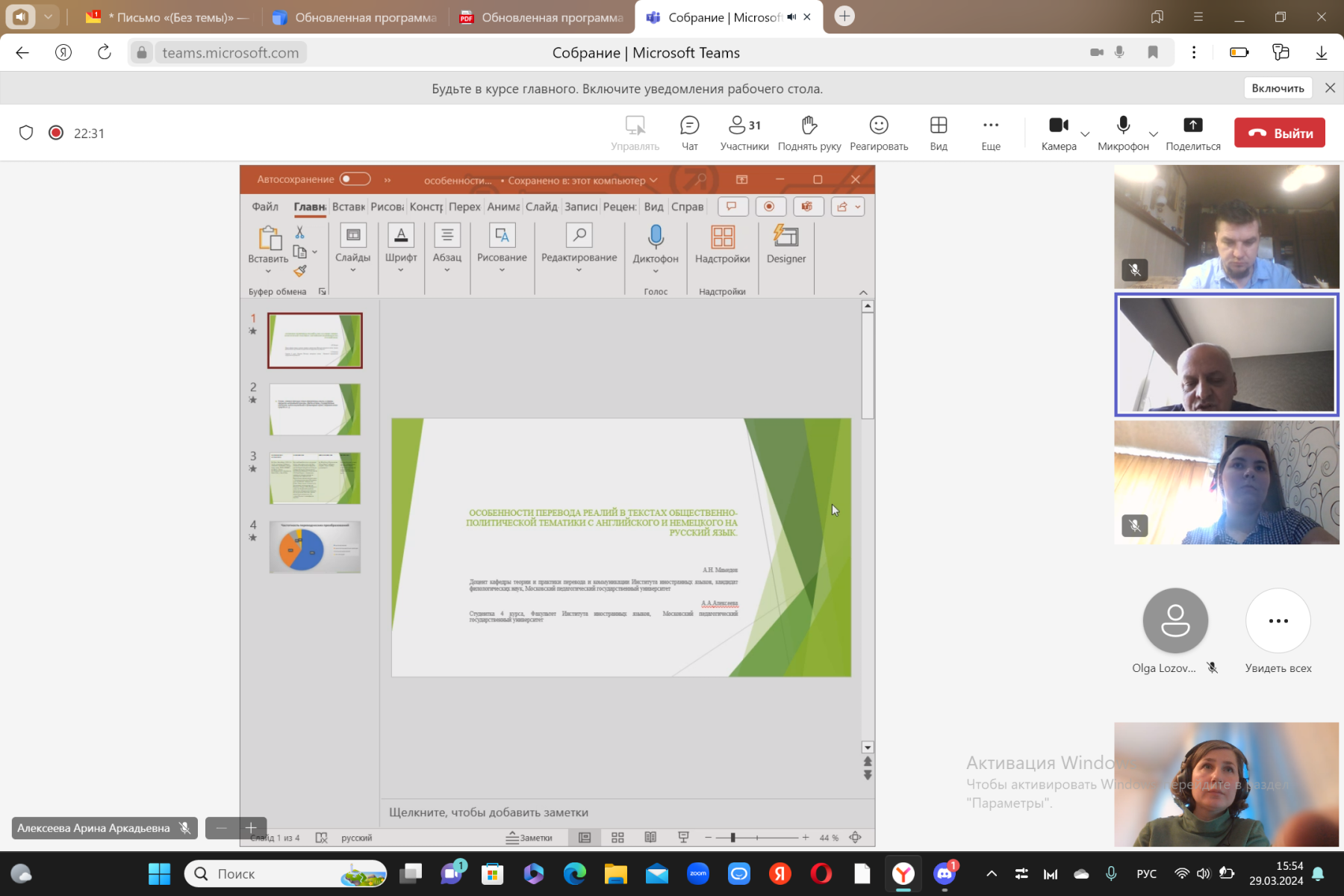Open the Insert (Вставка) ribbon tab
1344x896 pixels.
point(348,207)
